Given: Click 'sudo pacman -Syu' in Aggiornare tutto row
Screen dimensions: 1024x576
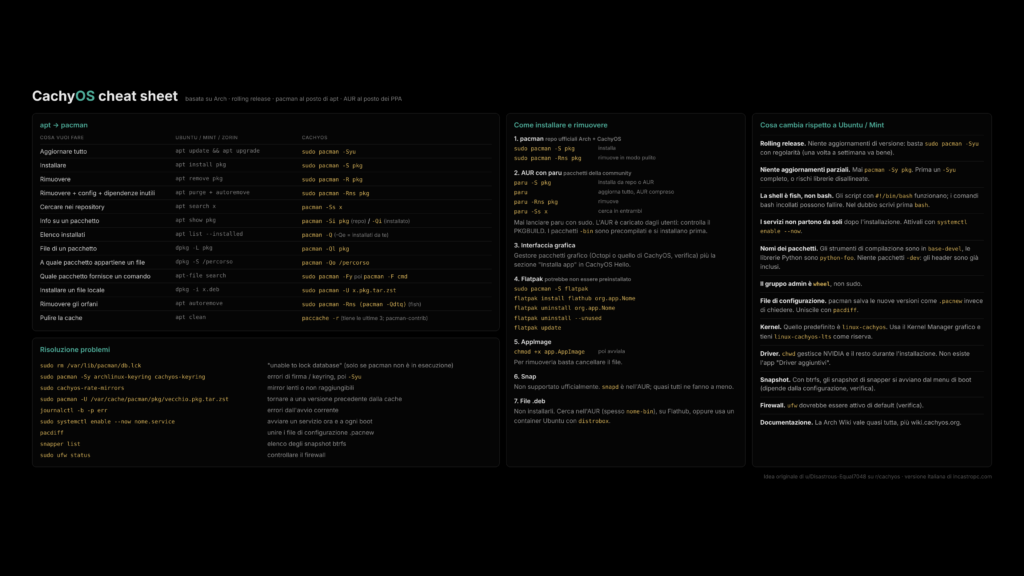Looking at the screenshot, I should (328, 152).
